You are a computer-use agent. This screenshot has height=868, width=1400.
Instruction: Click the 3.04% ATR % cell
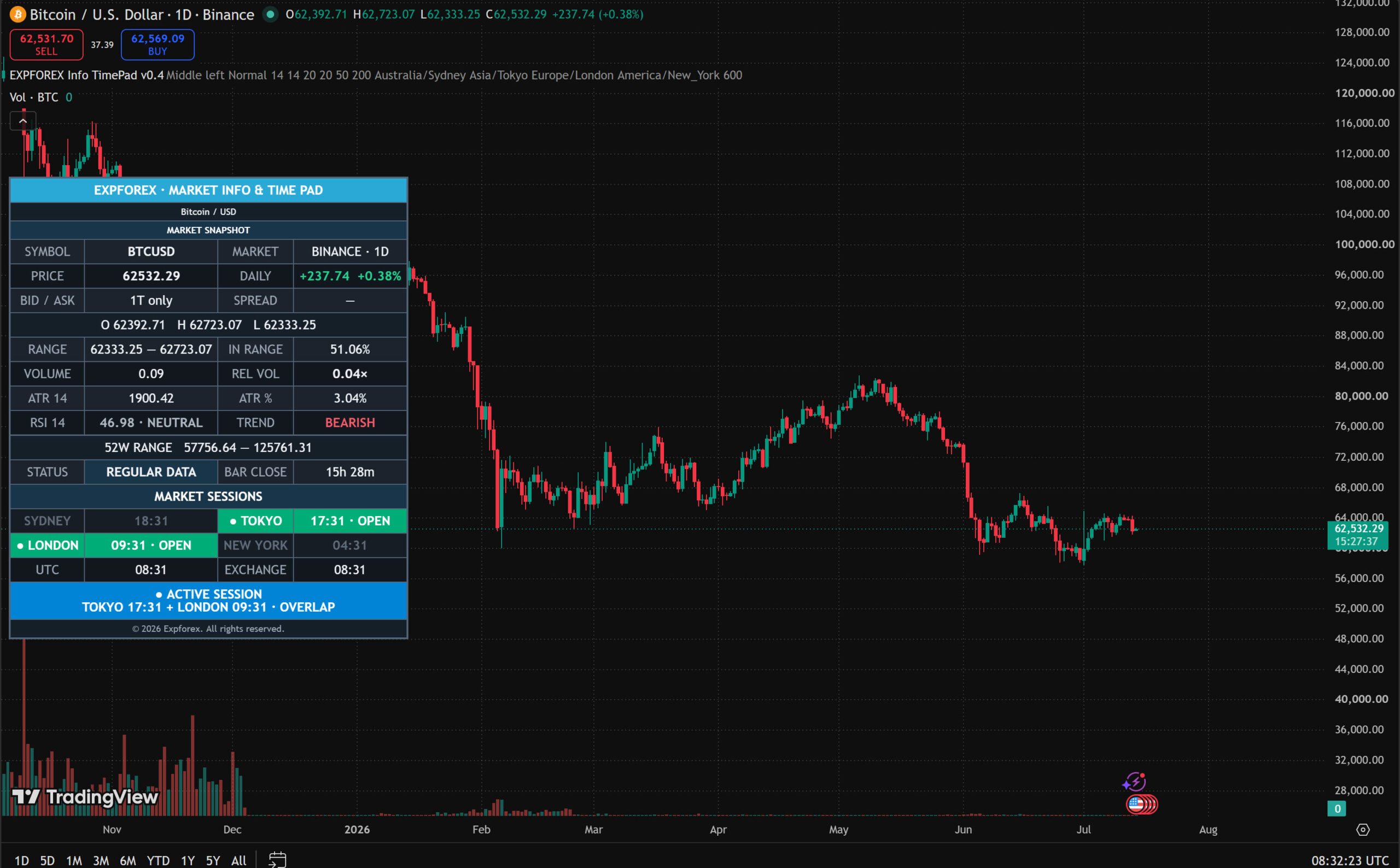tap(349, 398)
